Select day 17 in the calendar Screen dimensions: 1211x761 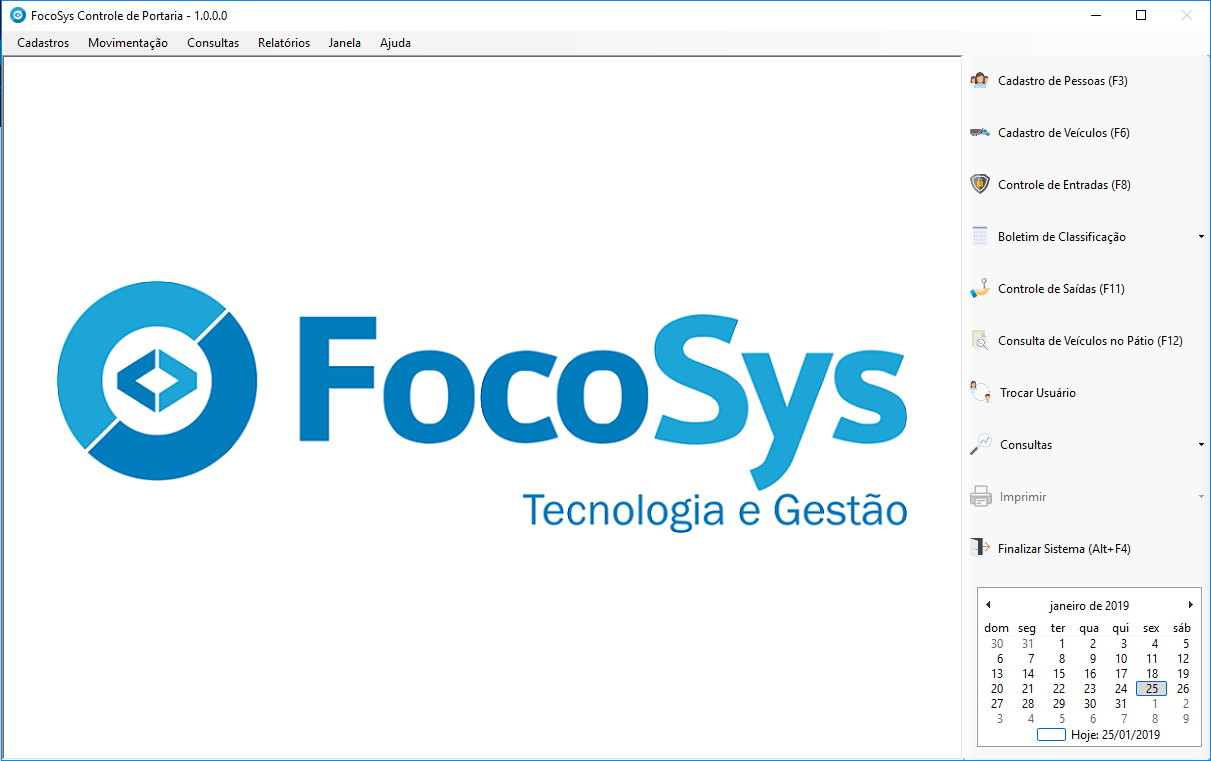point(1121,674)
